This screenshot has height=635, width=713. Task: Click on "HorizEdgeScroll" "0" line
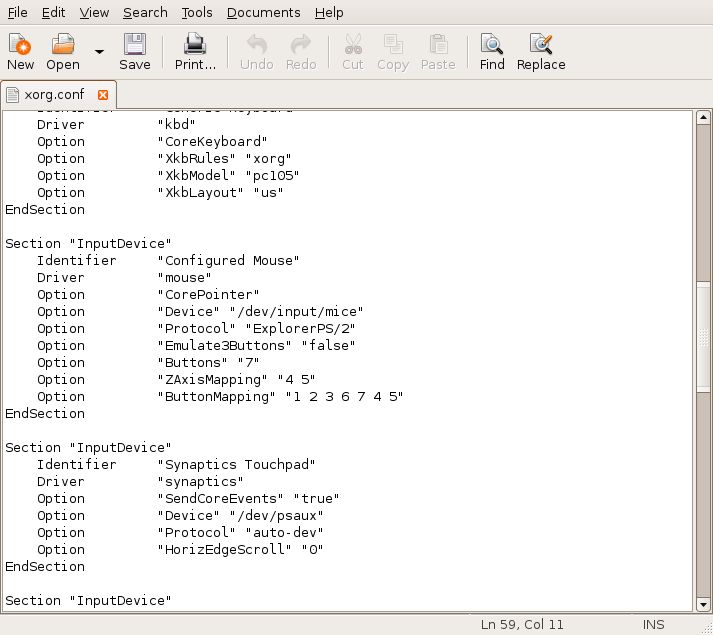pyautogui.click(x=240, y=549)
